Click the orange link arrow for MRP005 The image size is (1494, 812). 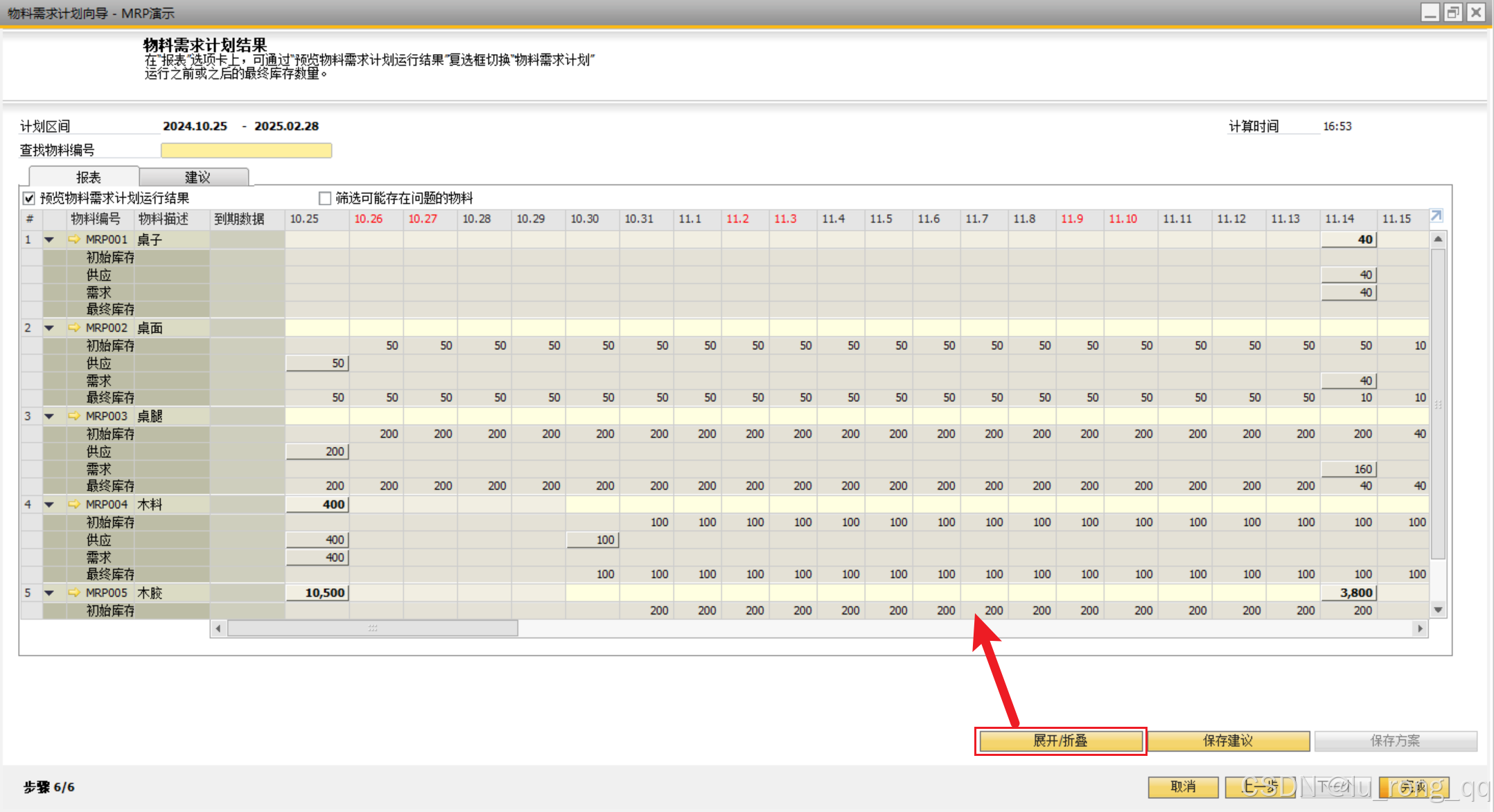[x=74, y=593]
